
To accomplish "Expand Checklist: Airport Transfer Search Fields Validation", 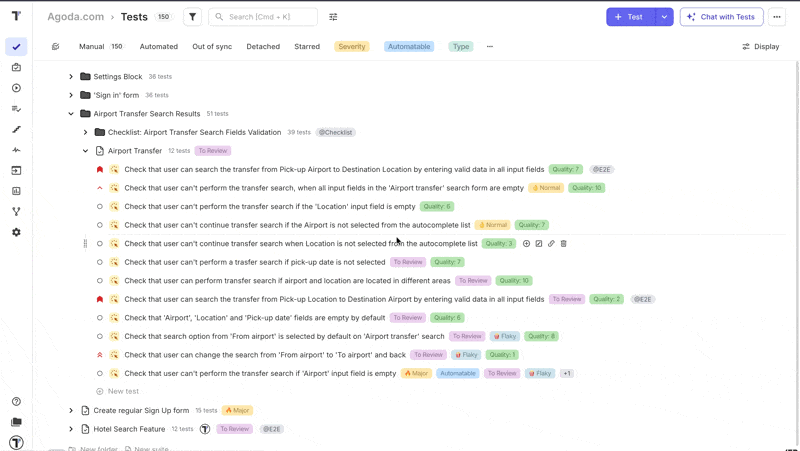I will point(85,132).
